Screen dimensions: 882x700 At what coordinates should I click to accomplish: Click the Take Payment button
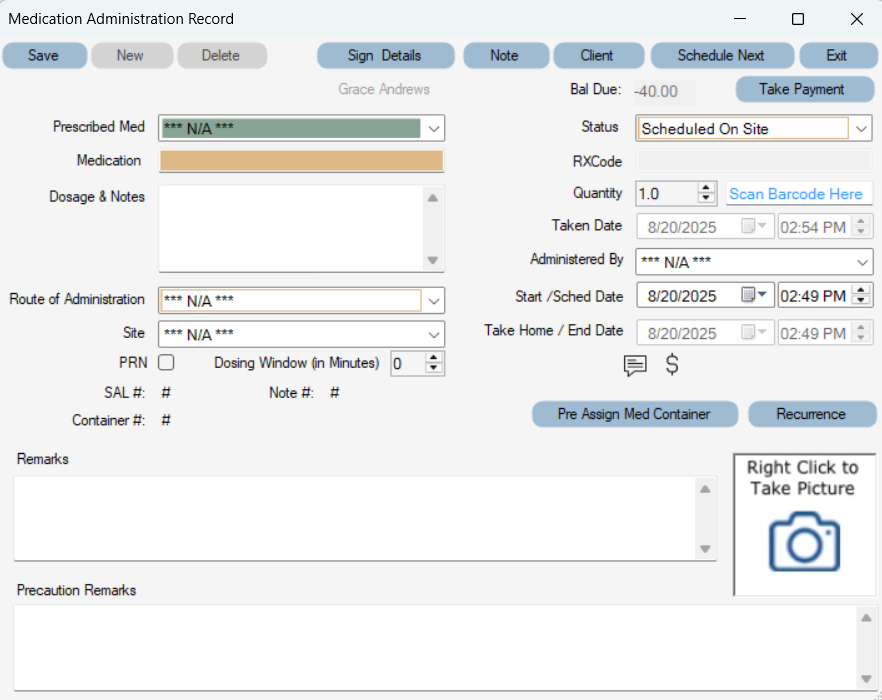coord(804,89)
